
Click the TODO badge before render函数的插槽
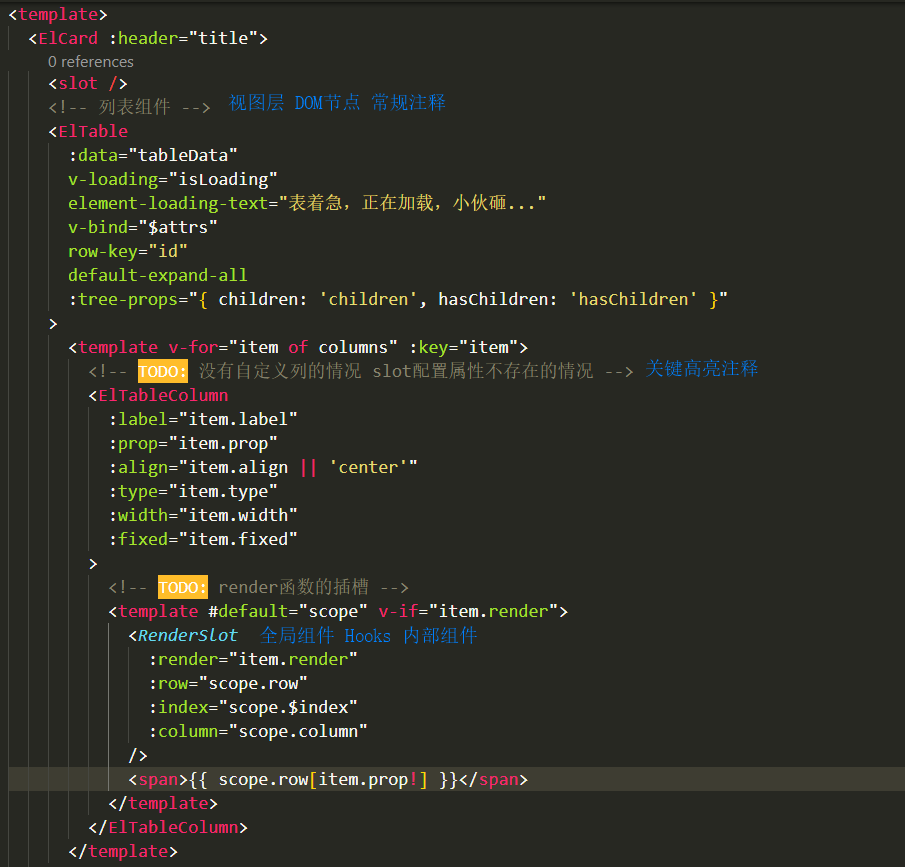(x=182, y=588)
